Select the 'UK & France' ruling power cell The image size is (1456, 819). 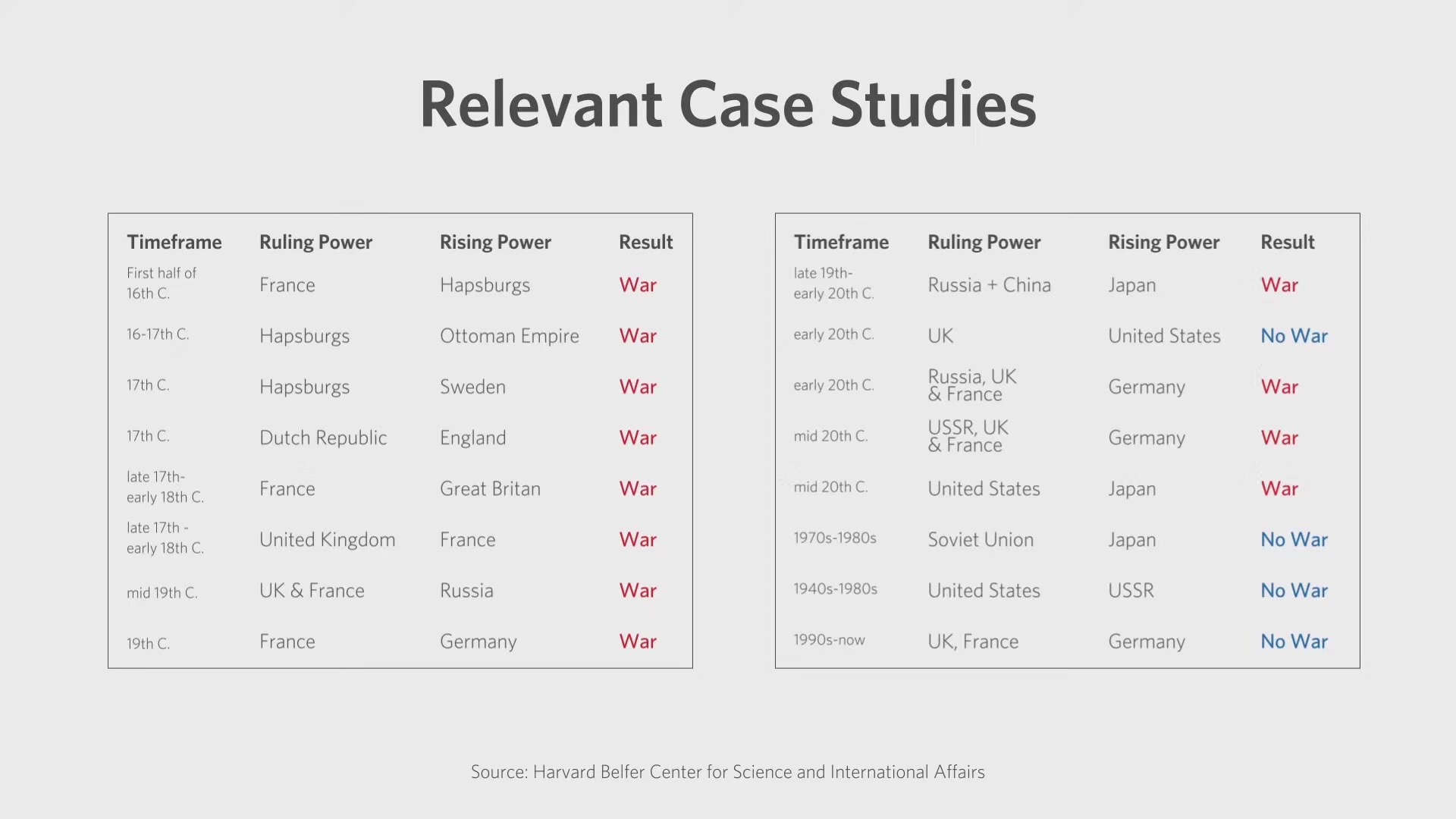(312, 590)
